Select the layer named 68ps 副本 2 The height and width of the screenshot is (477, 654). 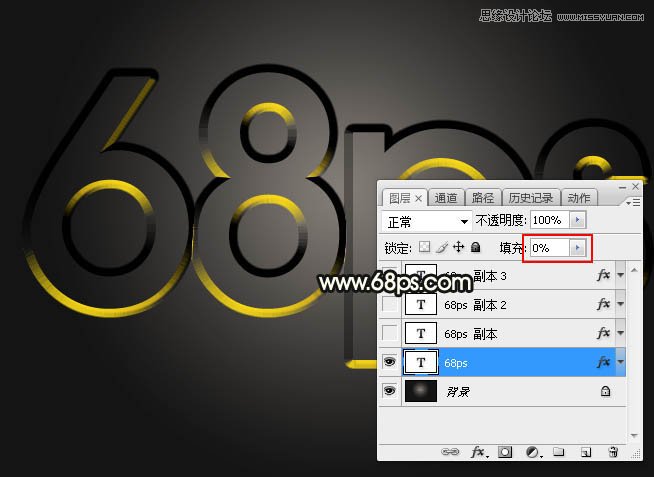click(x=475, y=305)
